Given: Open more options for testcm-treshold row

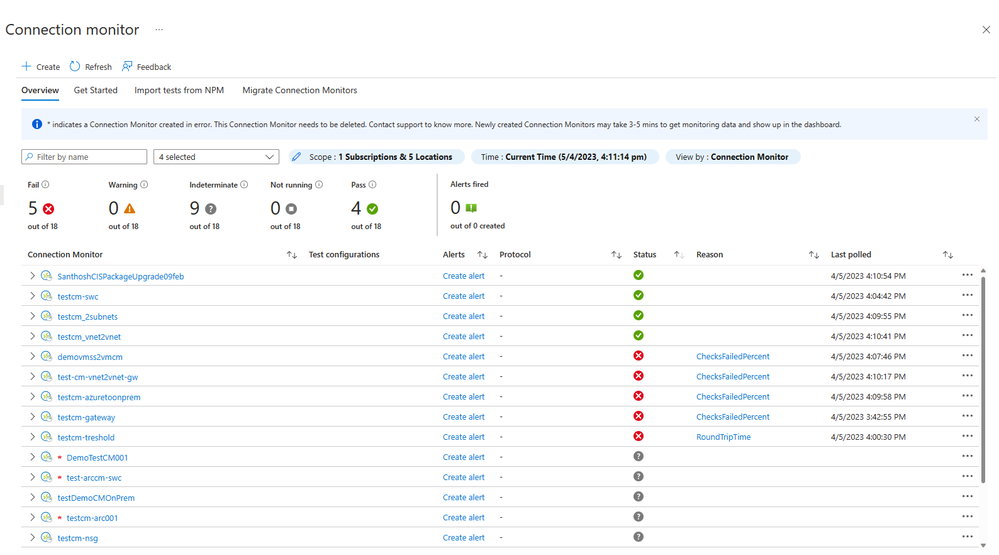Looking at the screenshot, I should [967, 436].
